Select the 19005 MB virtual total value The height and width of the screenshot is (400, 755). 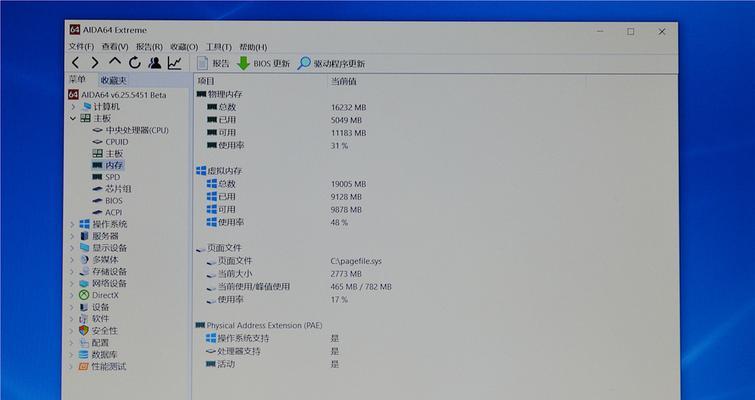click(x=349, y=184)
